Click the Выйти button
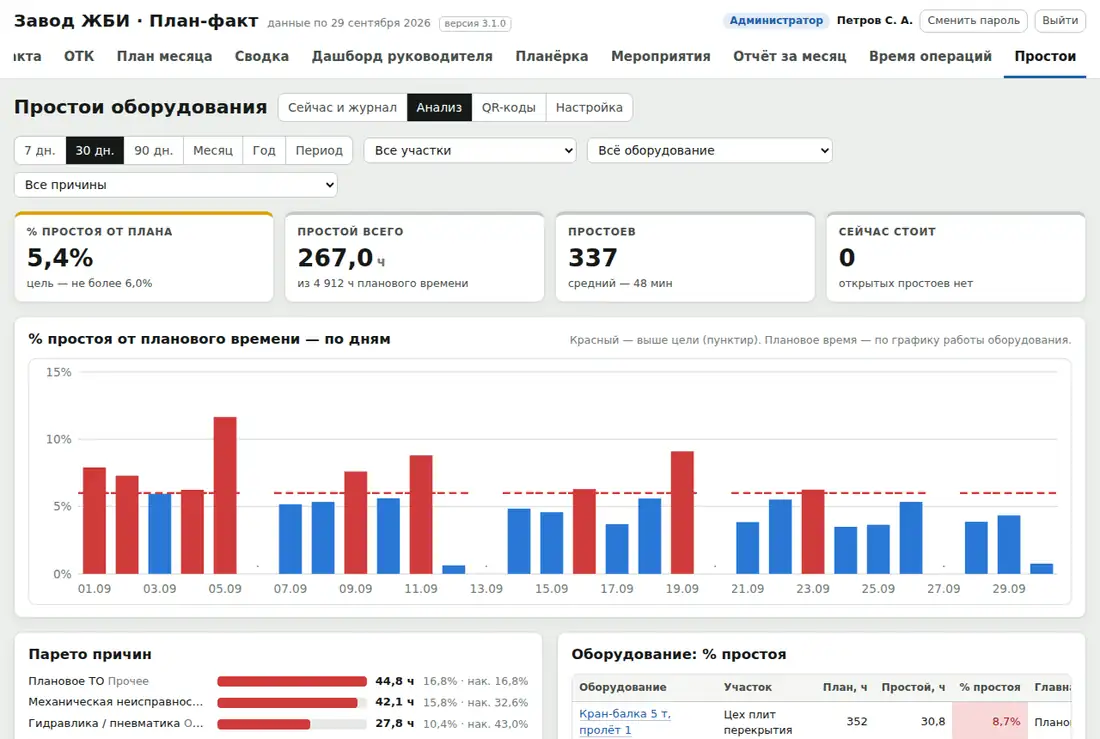Viewport: 1100px width, 739px height. point(1060,20)
